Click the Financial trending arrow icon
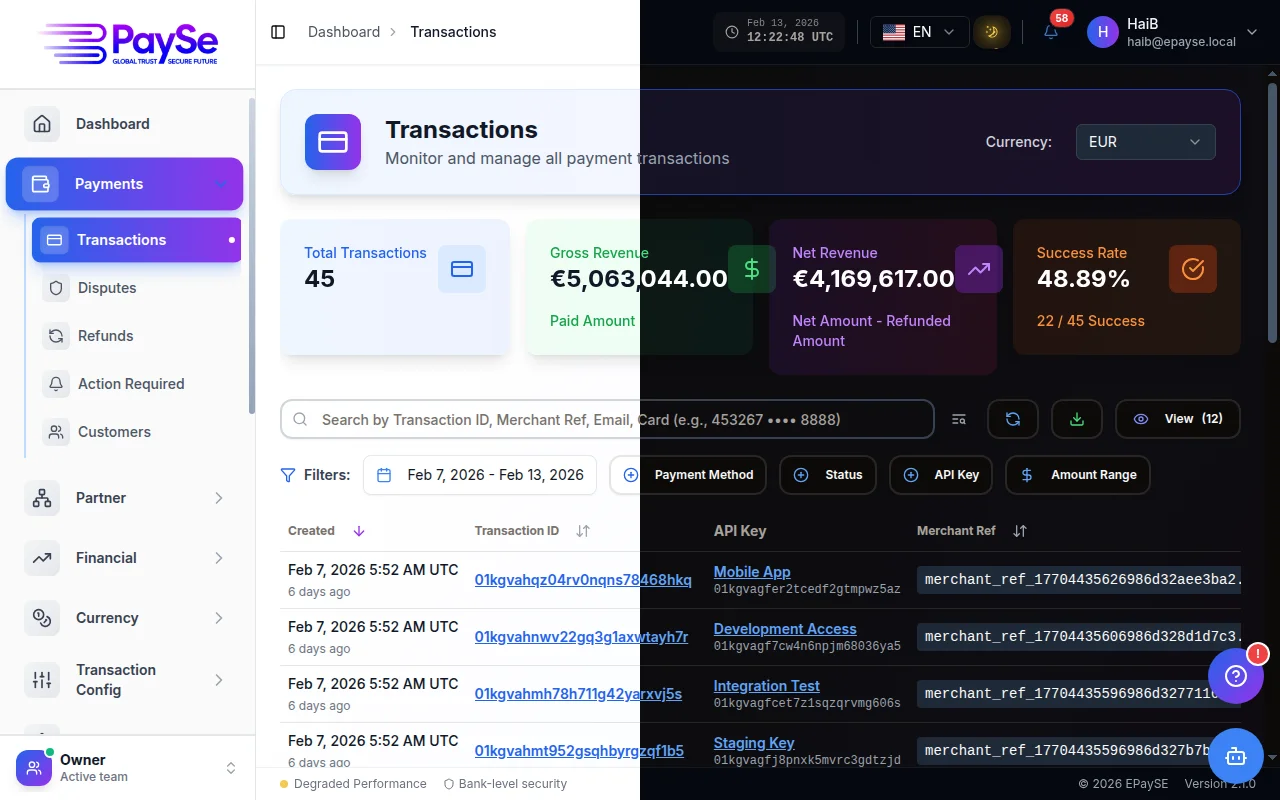Viewport: 1280px width, 800px height. (x=42, y=558)
